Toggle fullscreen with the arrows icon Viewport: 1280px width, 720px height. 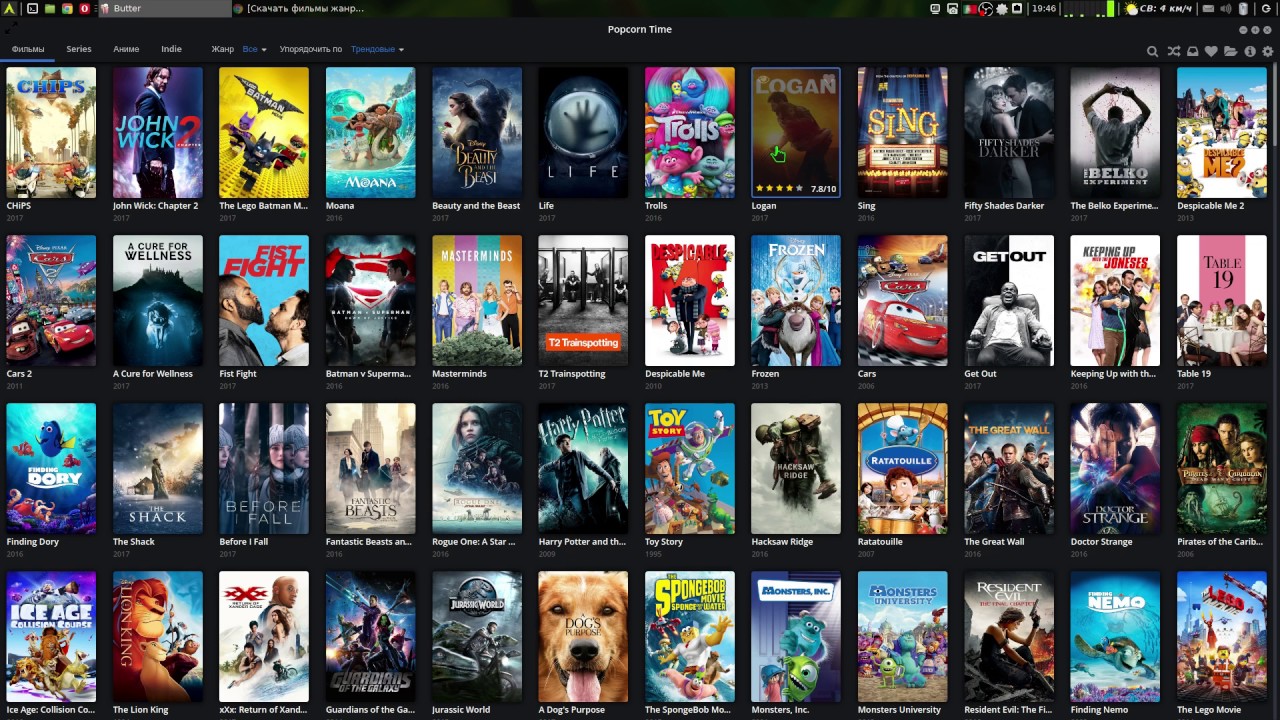(11, 29)
